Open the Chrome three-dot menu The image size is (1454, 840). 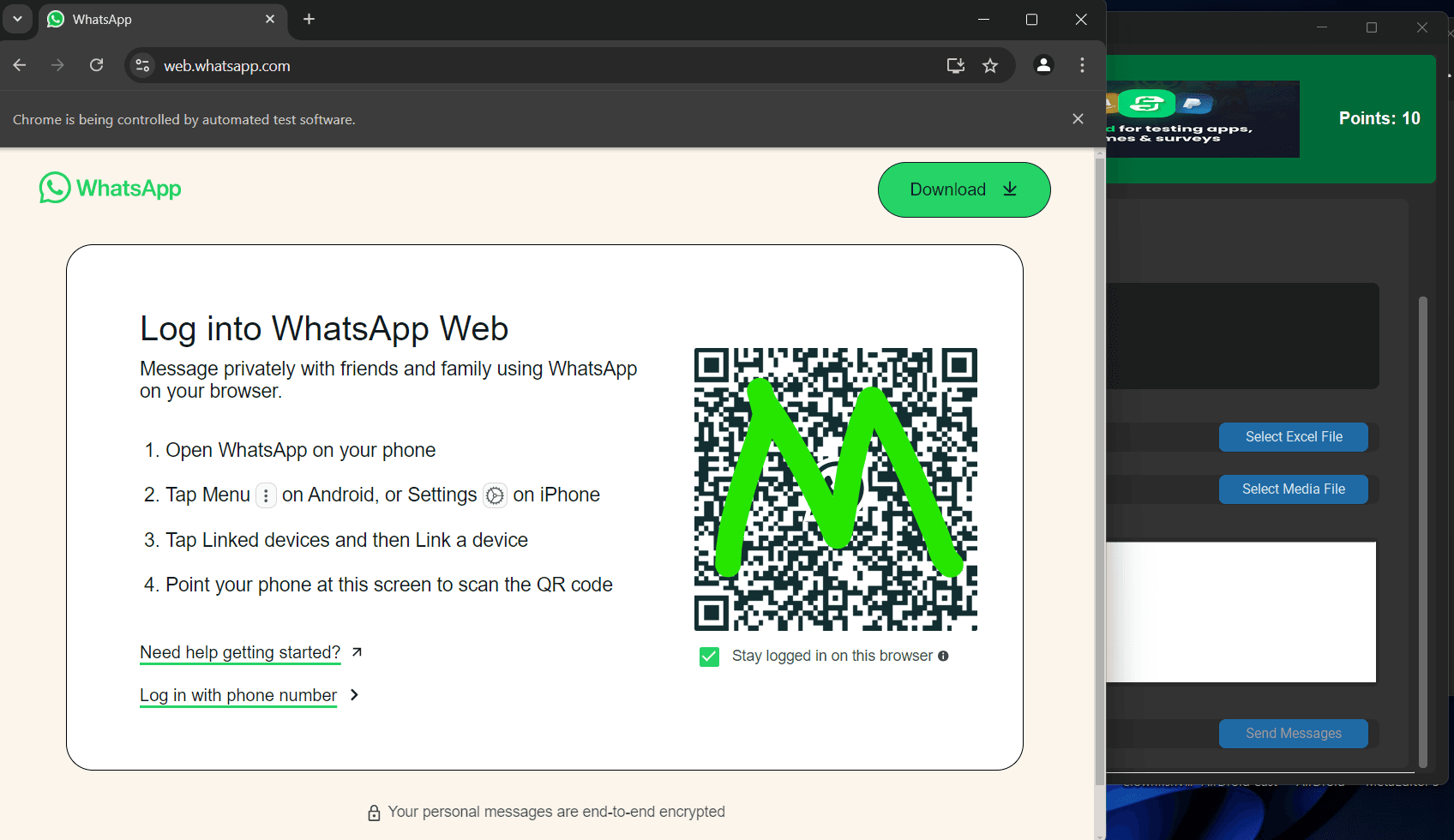(x=1082, y=65)
